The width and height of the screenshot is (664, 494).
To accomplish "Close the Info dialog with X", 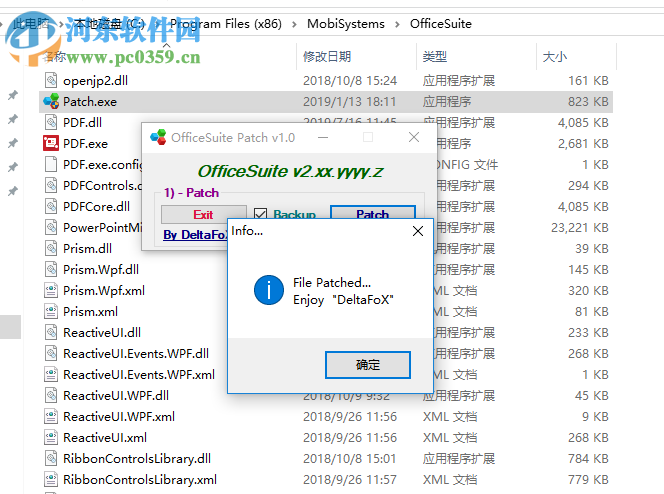I will 418,231.
